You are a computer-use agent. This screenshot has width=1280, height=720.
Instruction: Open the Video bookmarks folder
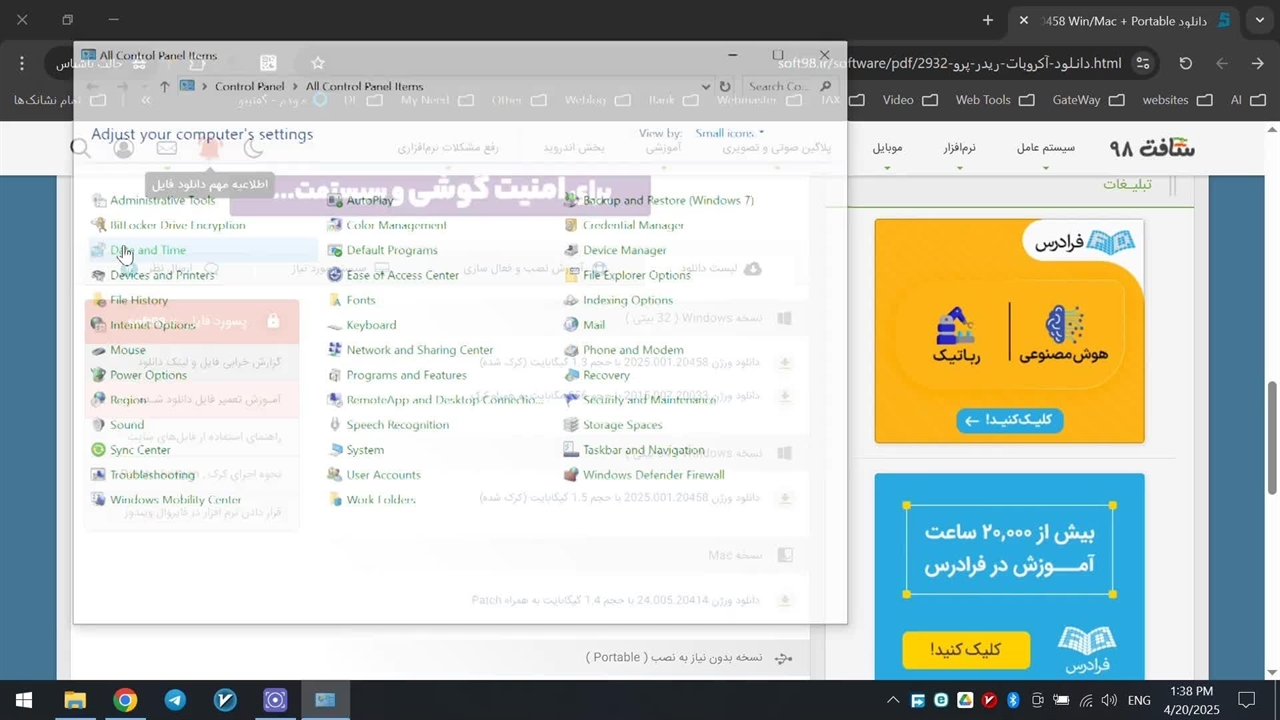[910, 100]
